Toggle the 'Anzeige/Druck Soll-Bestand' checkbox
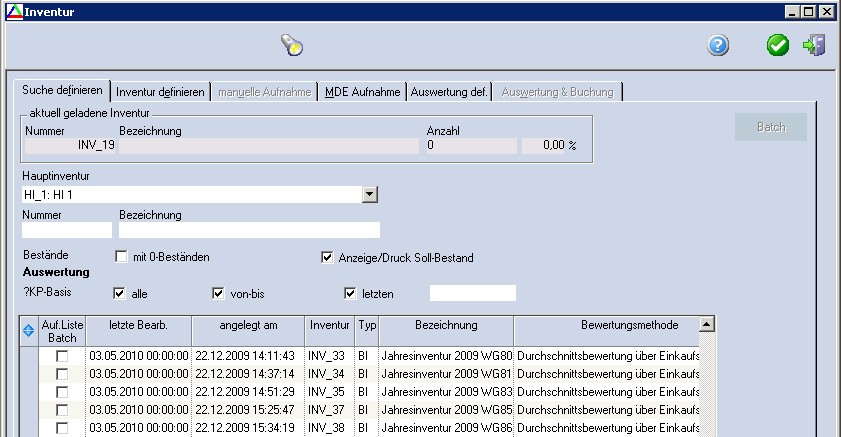Screen dimensions: 841x437 [327, 257]
